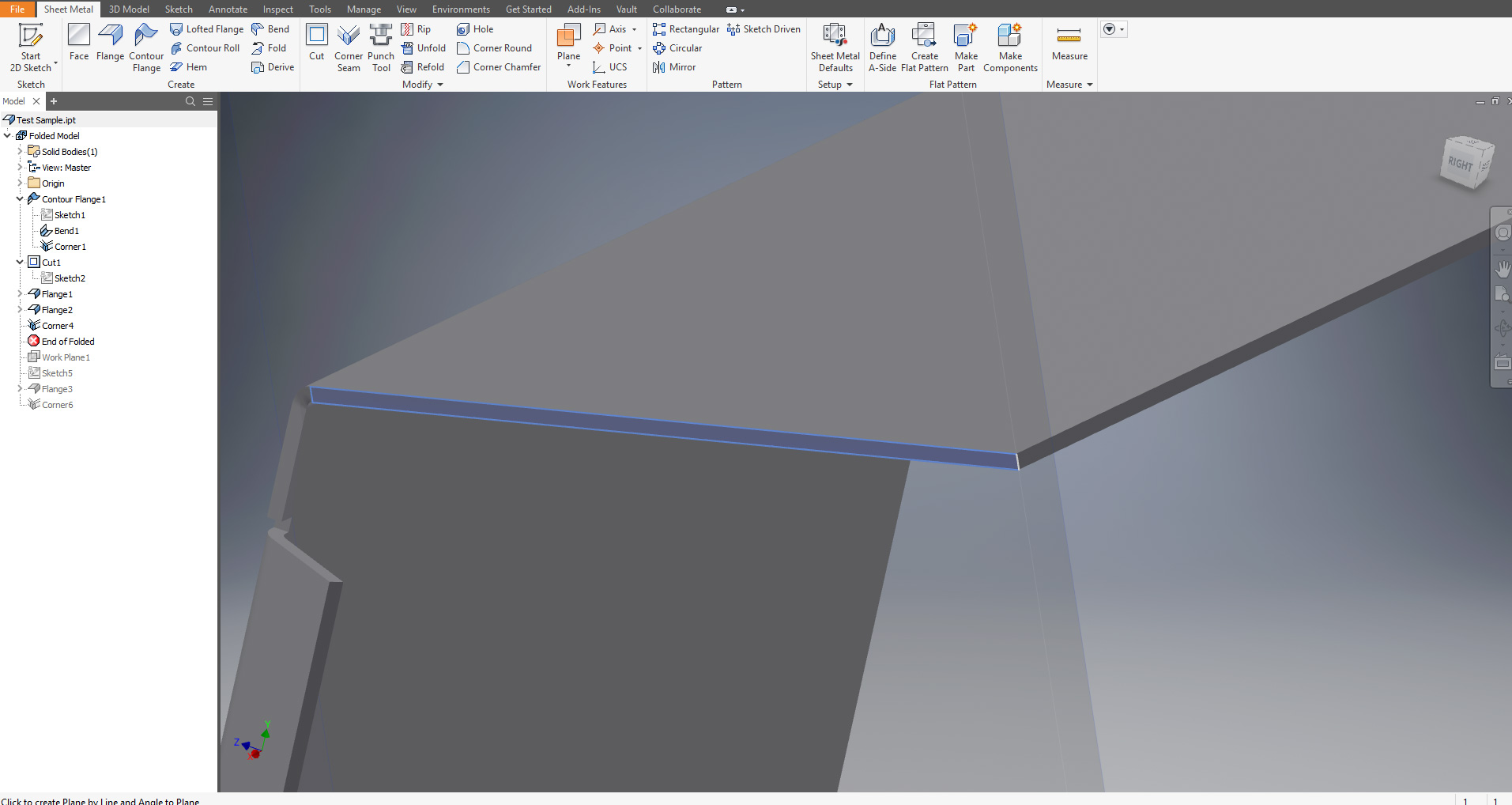Choose the Lofted Flange tool

(207, 29)
